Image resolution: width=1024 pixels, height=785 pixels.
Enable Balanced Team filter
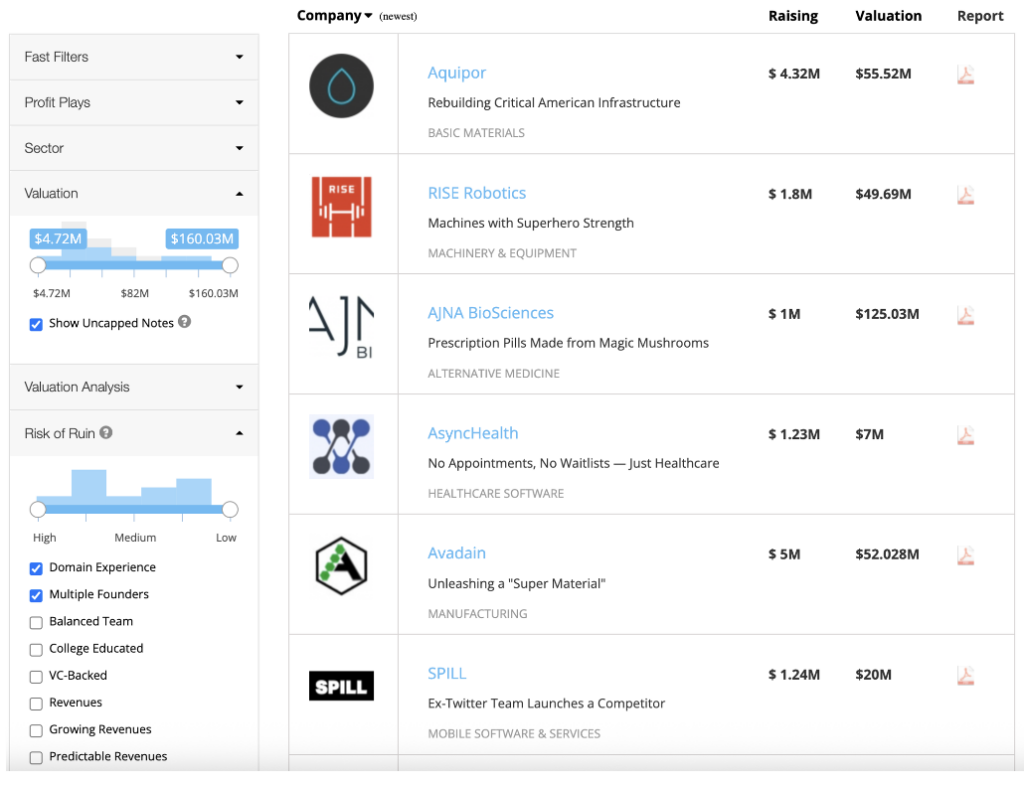coord(36,622)
